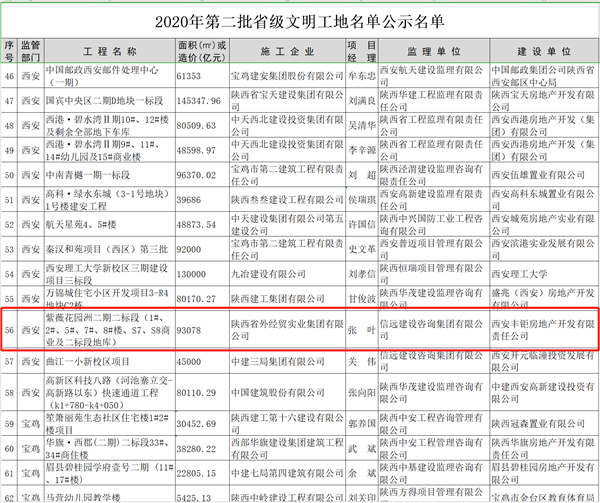Click the "建设单位" column header

pos(544,51)
